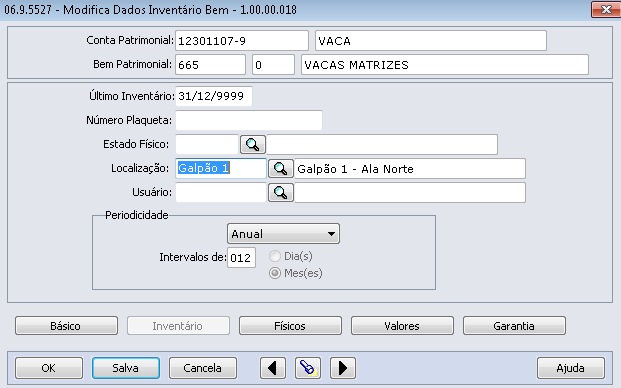
Task: Click the Estado Físico description field
Action: (x=382, y=145)
